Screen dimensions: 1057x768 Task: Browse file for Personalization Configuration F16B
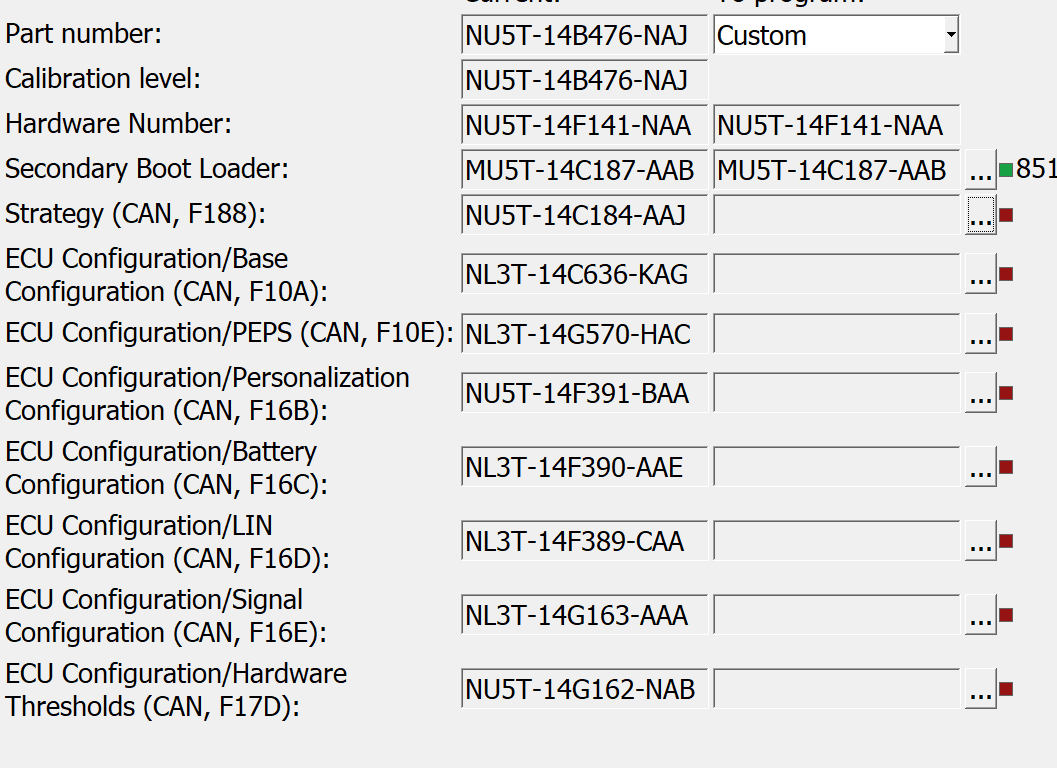pyautogui.click(x=980, y=394)
